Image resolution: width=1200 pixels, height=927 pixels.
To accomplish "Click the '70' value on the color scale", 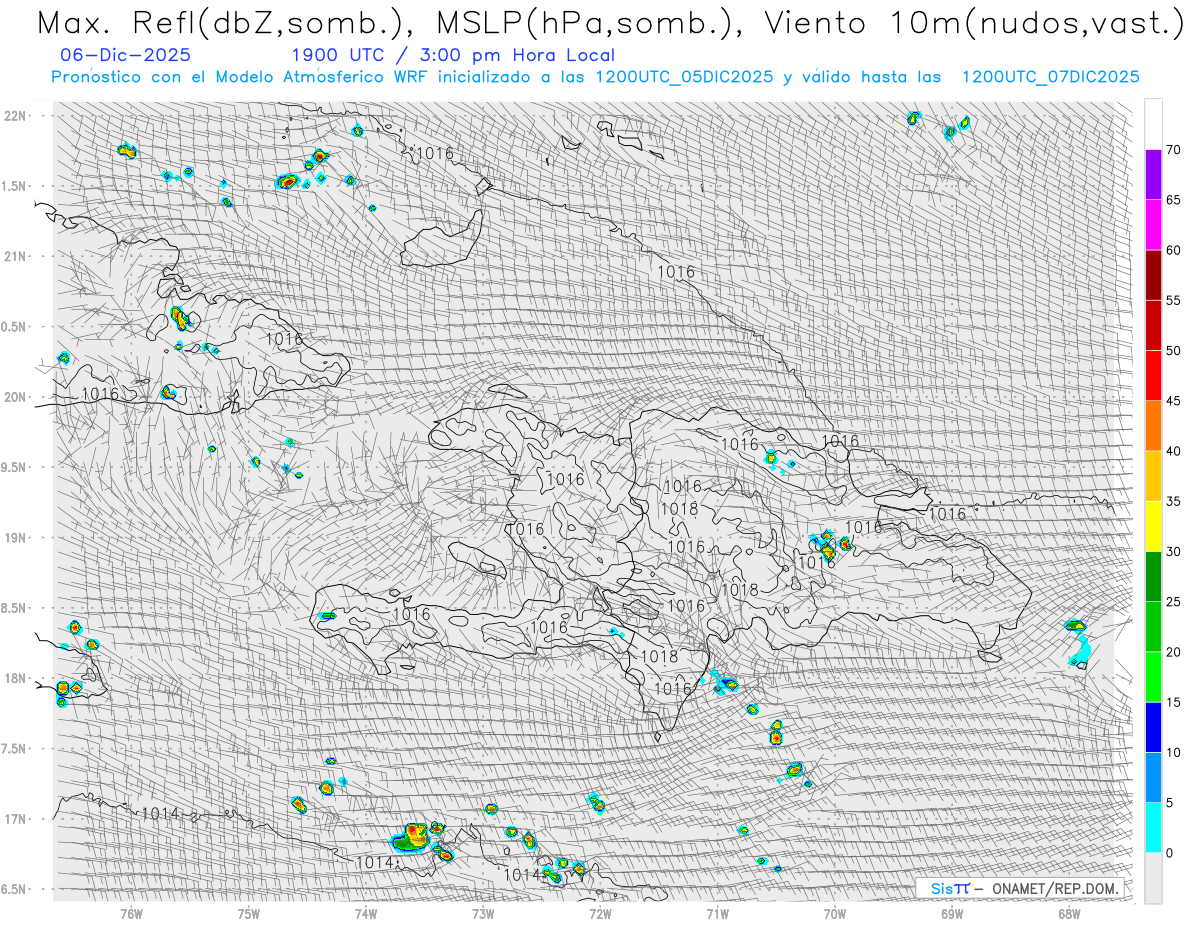I will [1174, 150].
